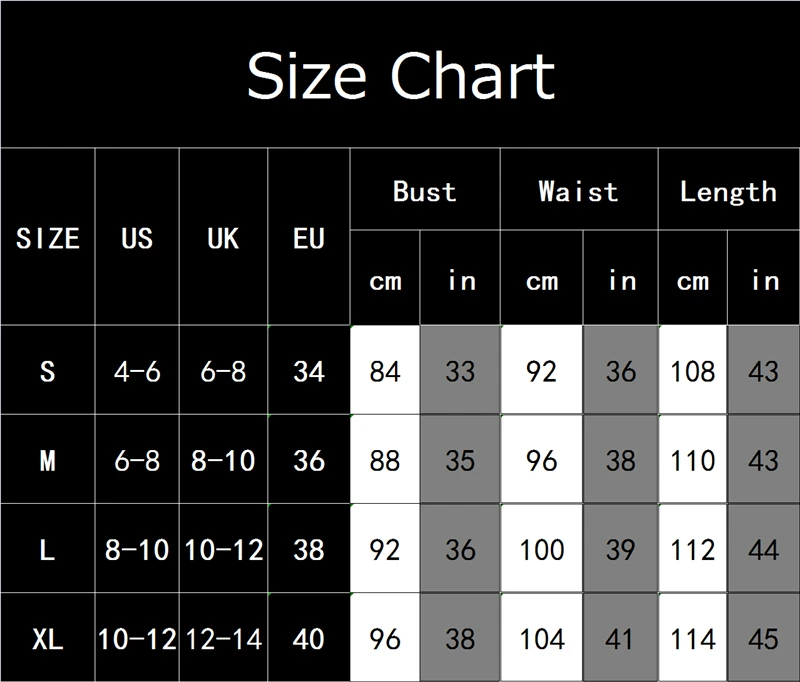Click the L size row label

47,549
